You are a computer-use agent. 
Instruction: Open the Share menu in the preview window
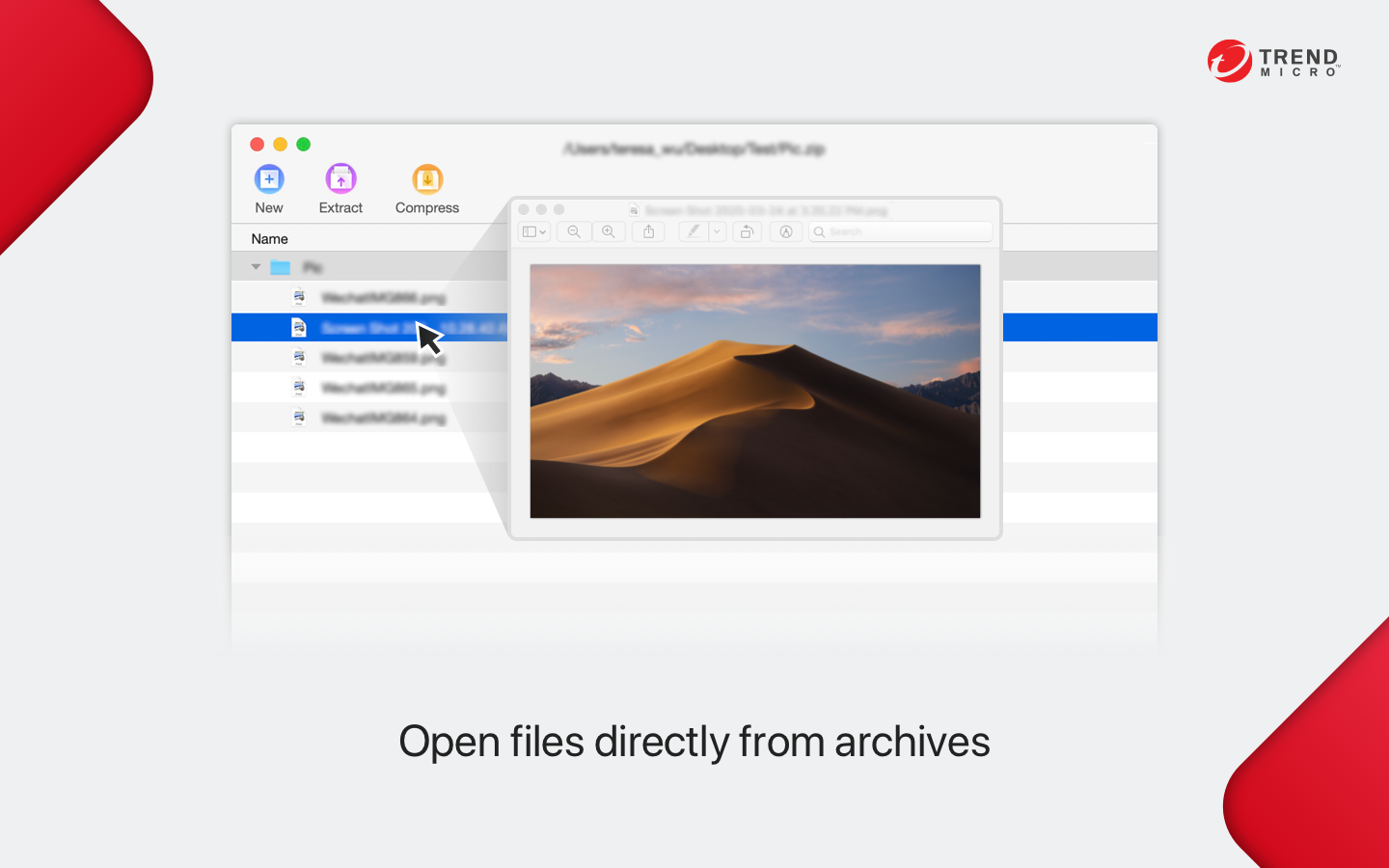click(648, 231)
